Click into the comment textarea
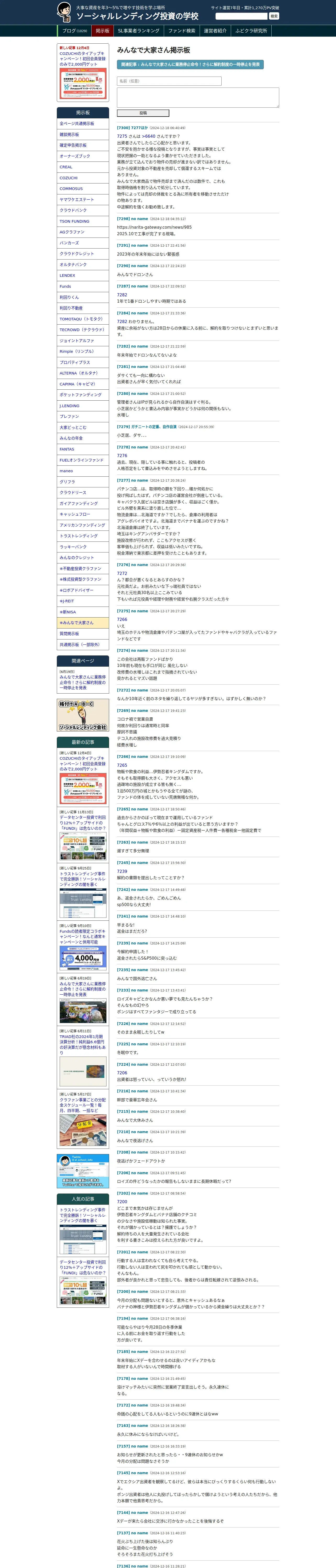Image resolution: width=336 pixels, height=1568 pixels. pyautogui.click(x=198, y=97)
